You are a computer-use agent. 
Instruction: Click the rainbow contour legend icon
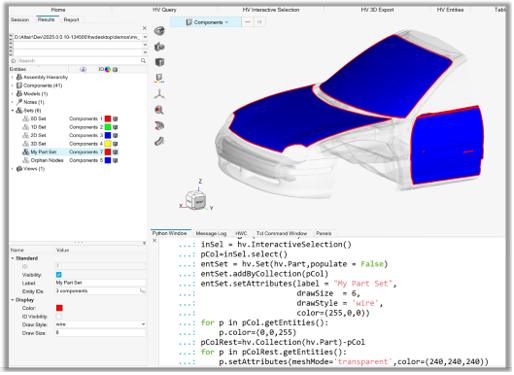tap(159, 78)
